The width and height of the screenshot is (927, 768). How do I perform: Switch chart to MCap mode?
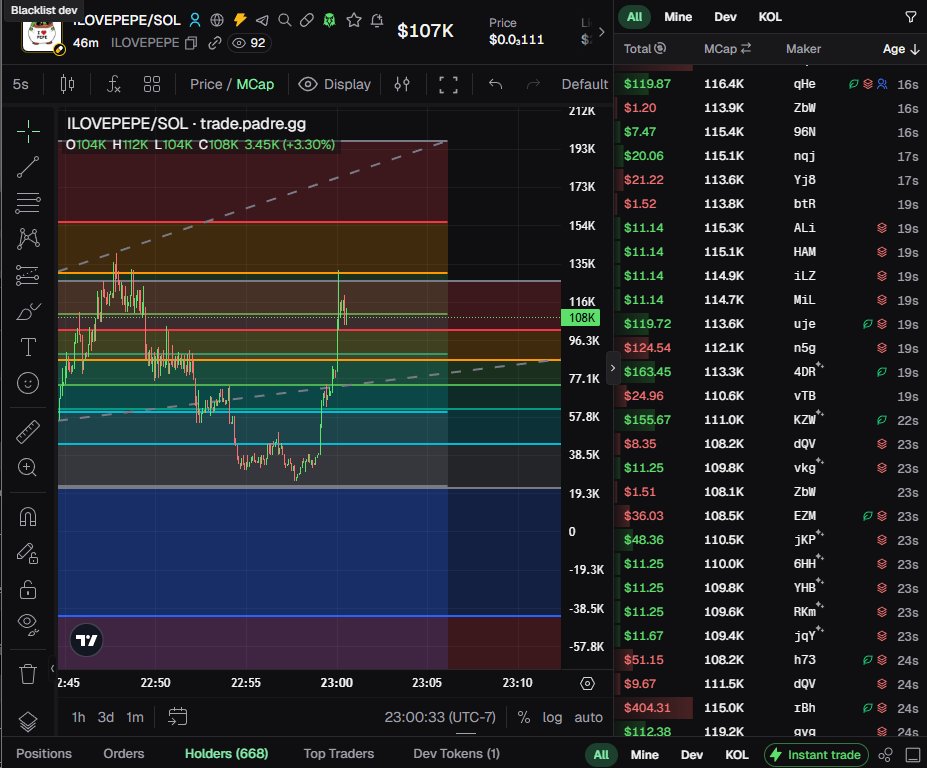point(255,85)
